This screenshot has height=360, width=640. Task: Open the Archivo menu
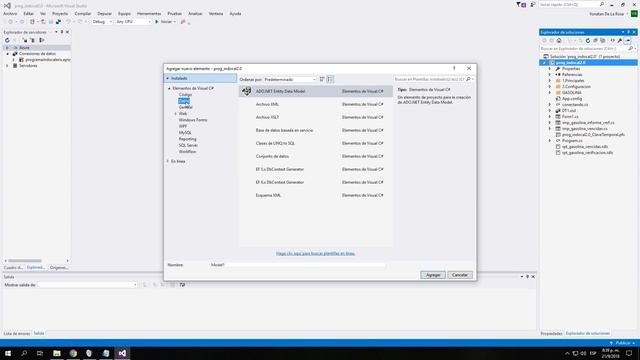point(10,13)
